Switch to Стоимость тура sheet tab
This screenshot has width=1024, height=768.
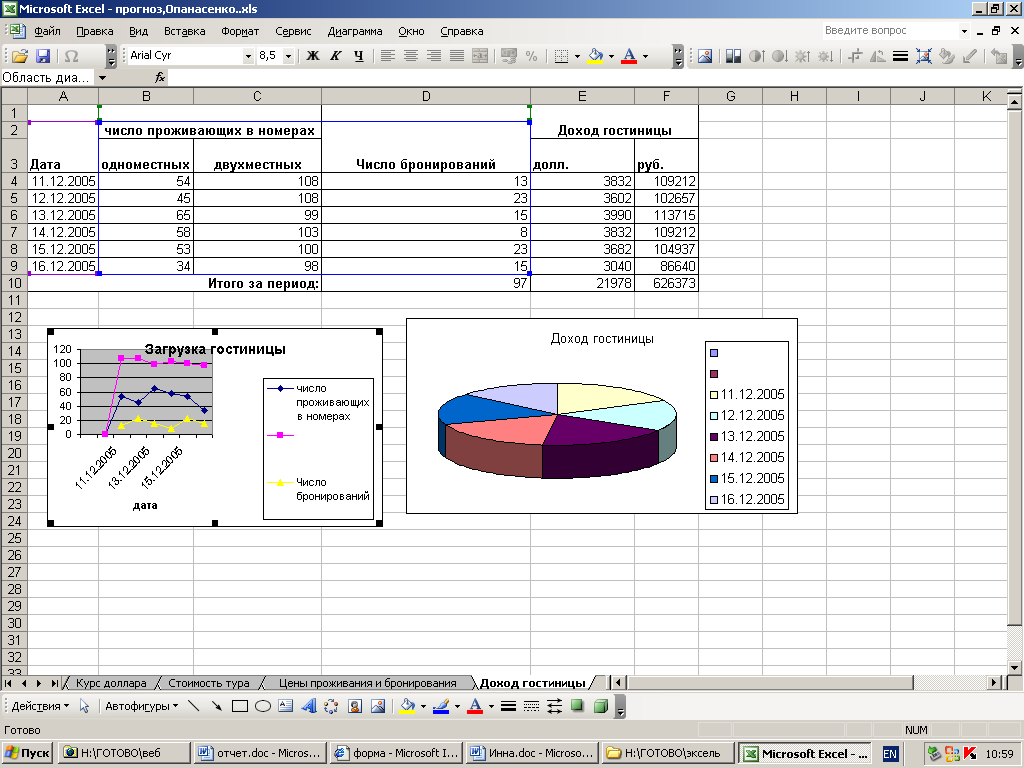click(209, 683)
